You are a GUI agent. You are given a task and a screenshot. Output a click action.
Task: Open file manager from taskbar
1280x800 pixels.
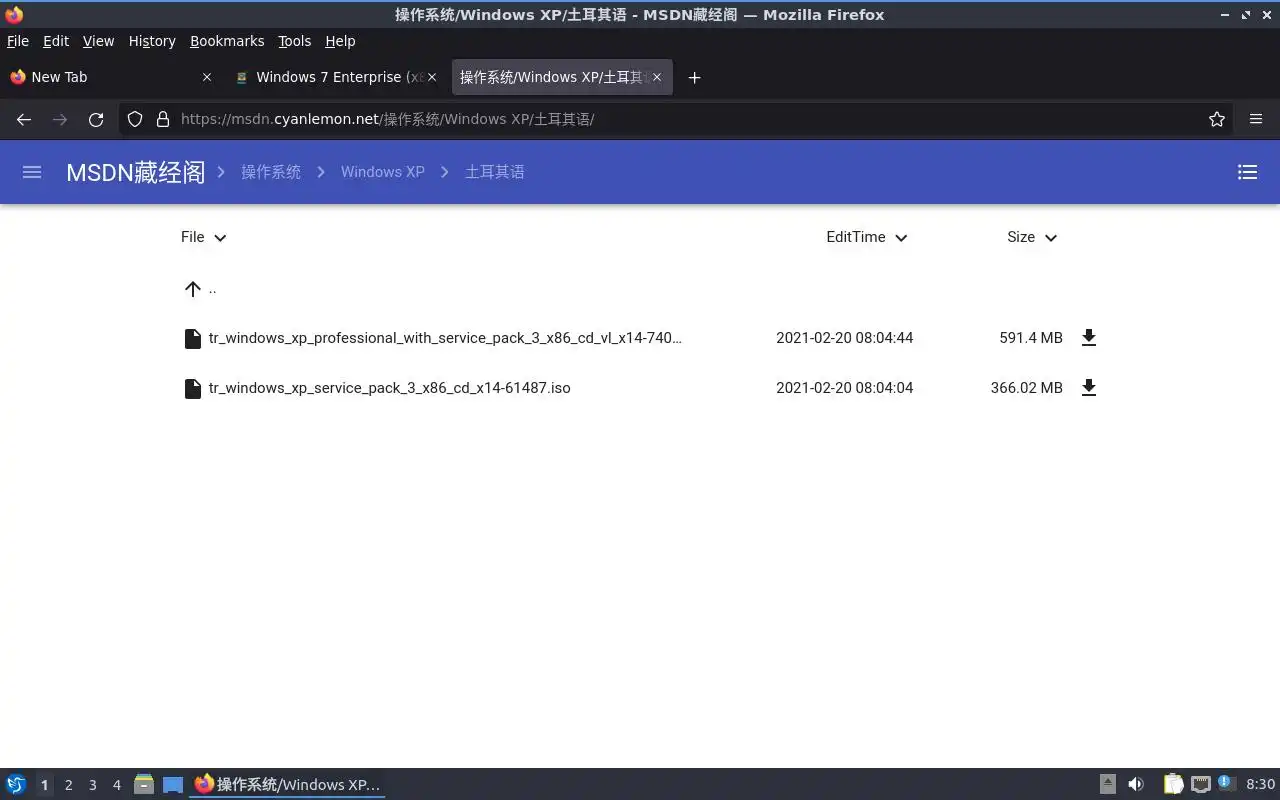pyautogui.click(x=144, y=784)
